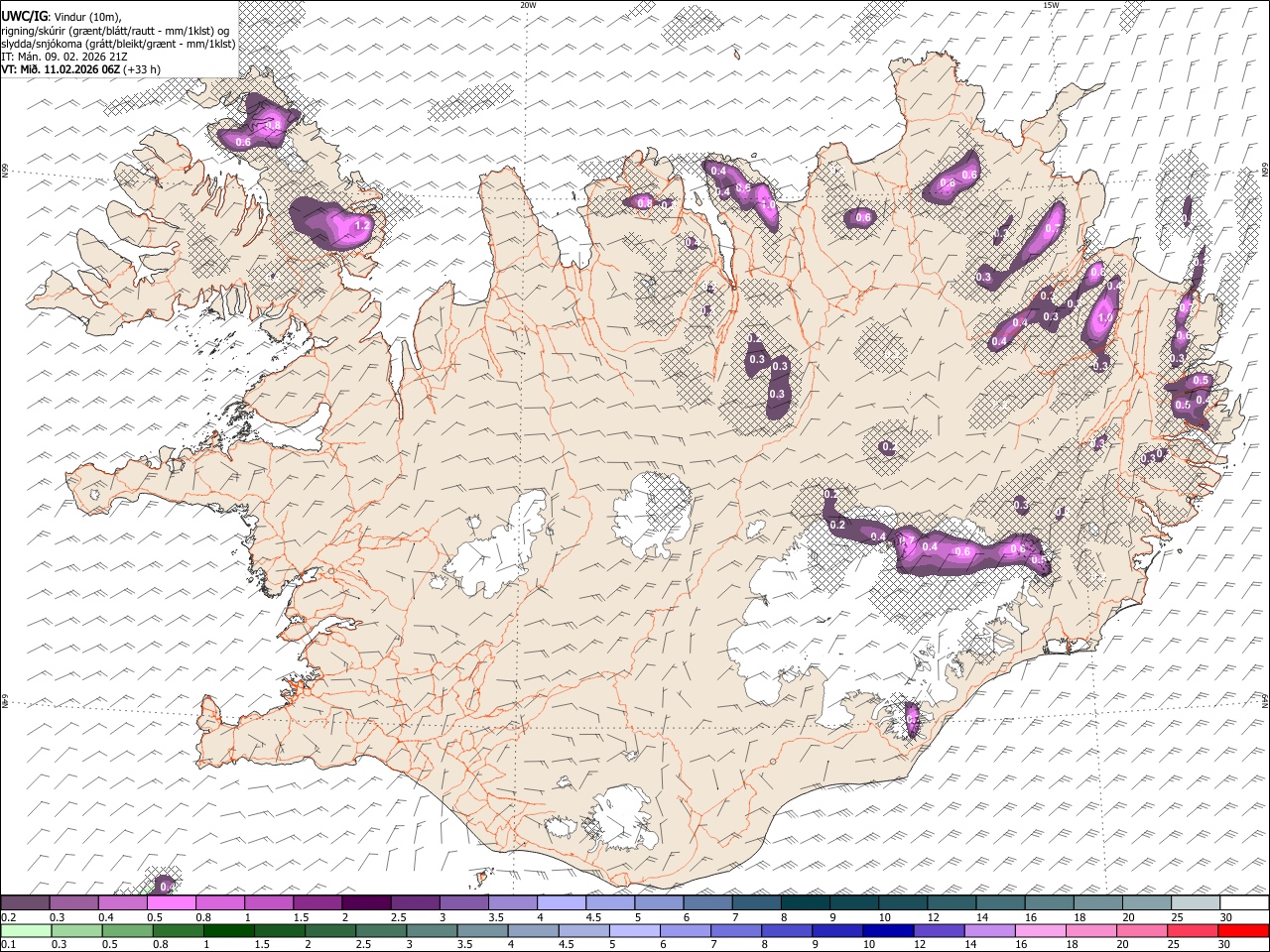Click lower legend swatch between 0.3 and 0.5
1270x952 pixels.
(76, 931)
